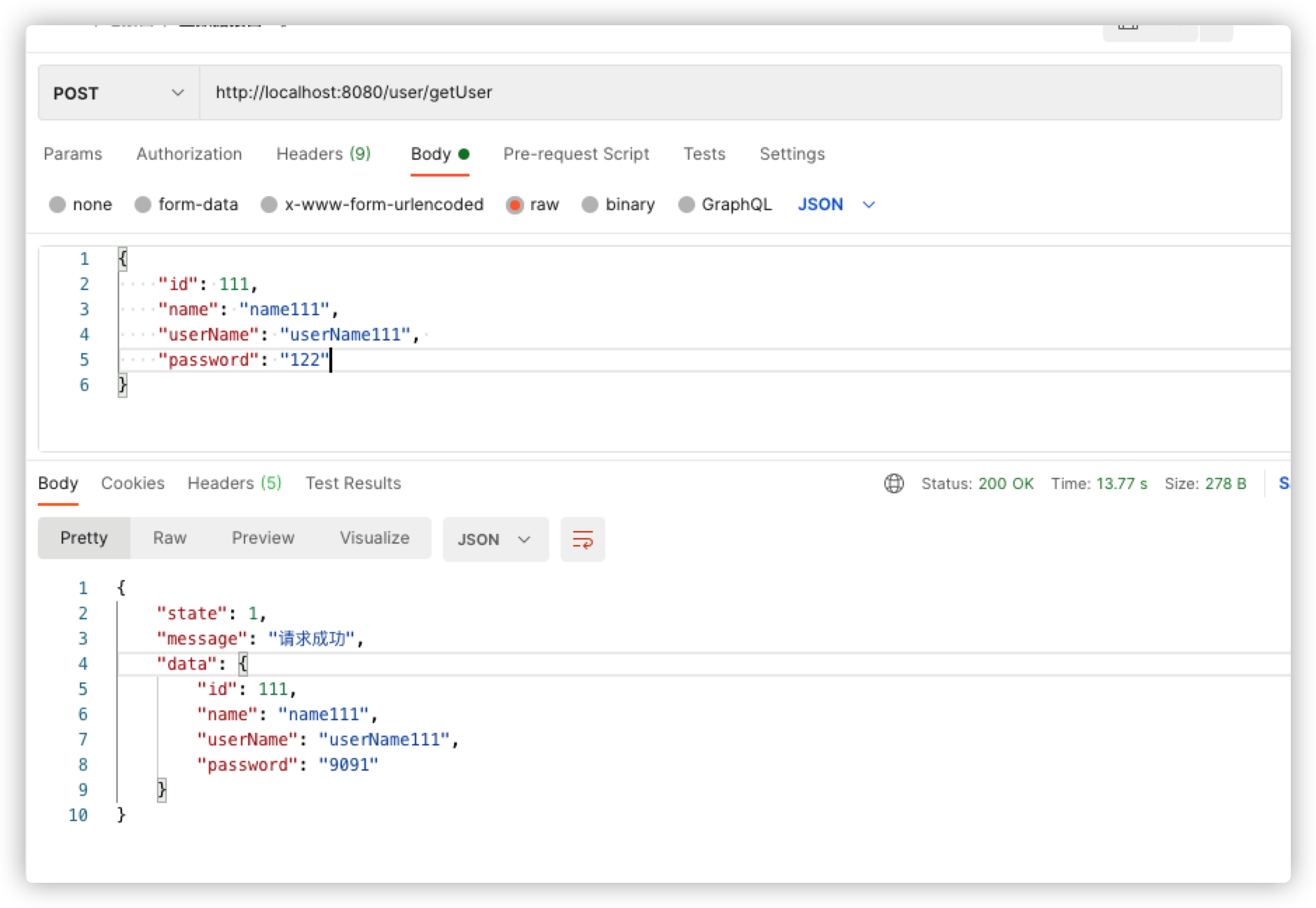The image size is (1316, 908).
Task: Open request Headers (9) tab
Action: 324,154
